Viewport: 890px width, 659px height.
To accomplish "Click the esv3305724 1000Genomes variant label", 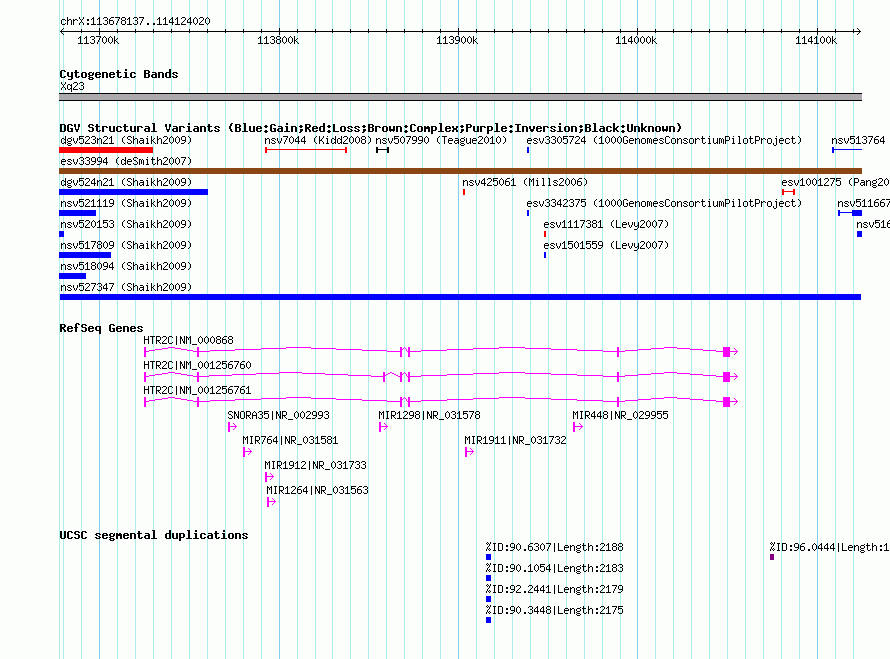I will (x=664, y=140).
